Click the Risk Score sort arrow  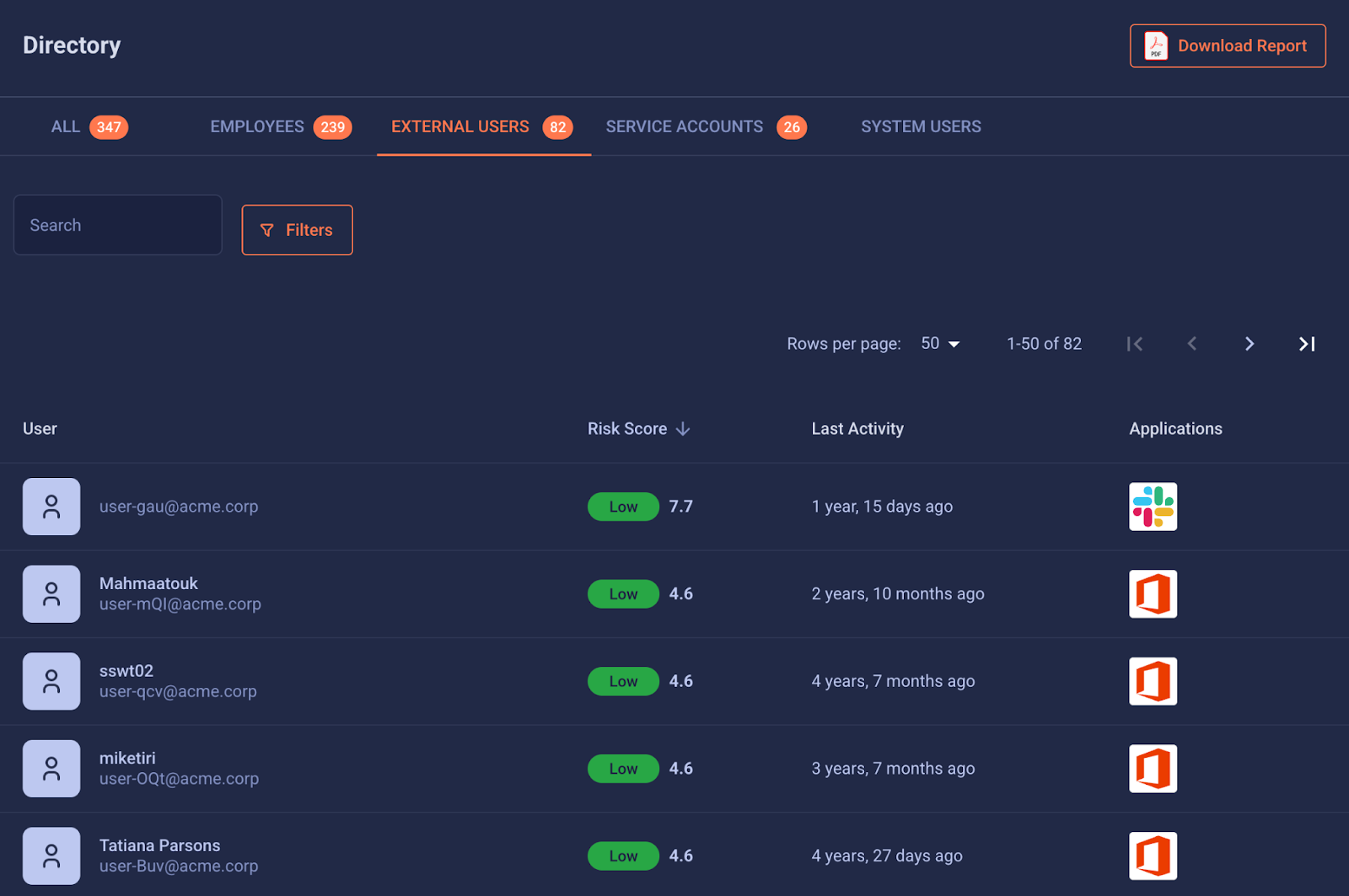[x=683, y=429]
